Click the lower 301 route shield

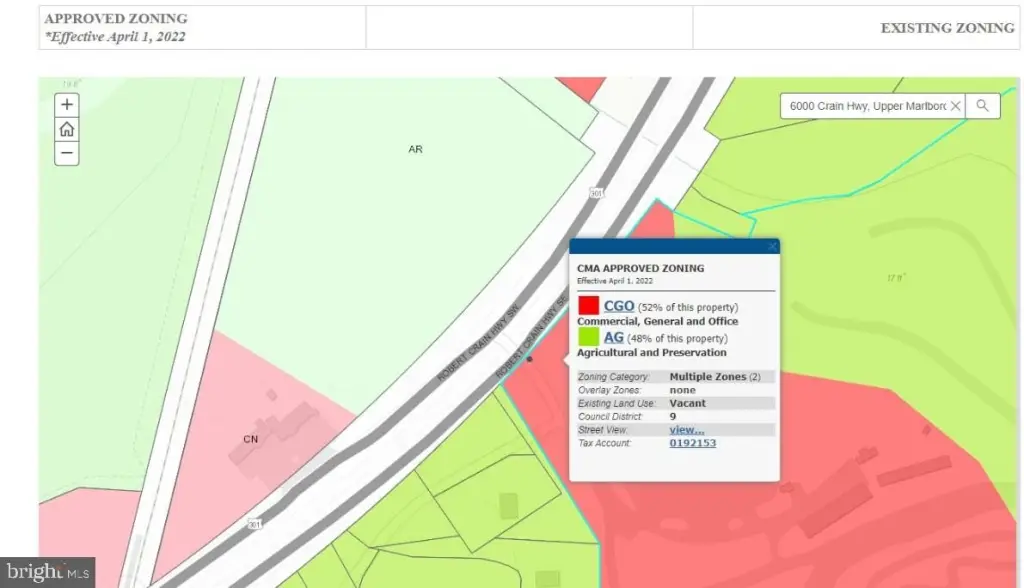point(255,524)
